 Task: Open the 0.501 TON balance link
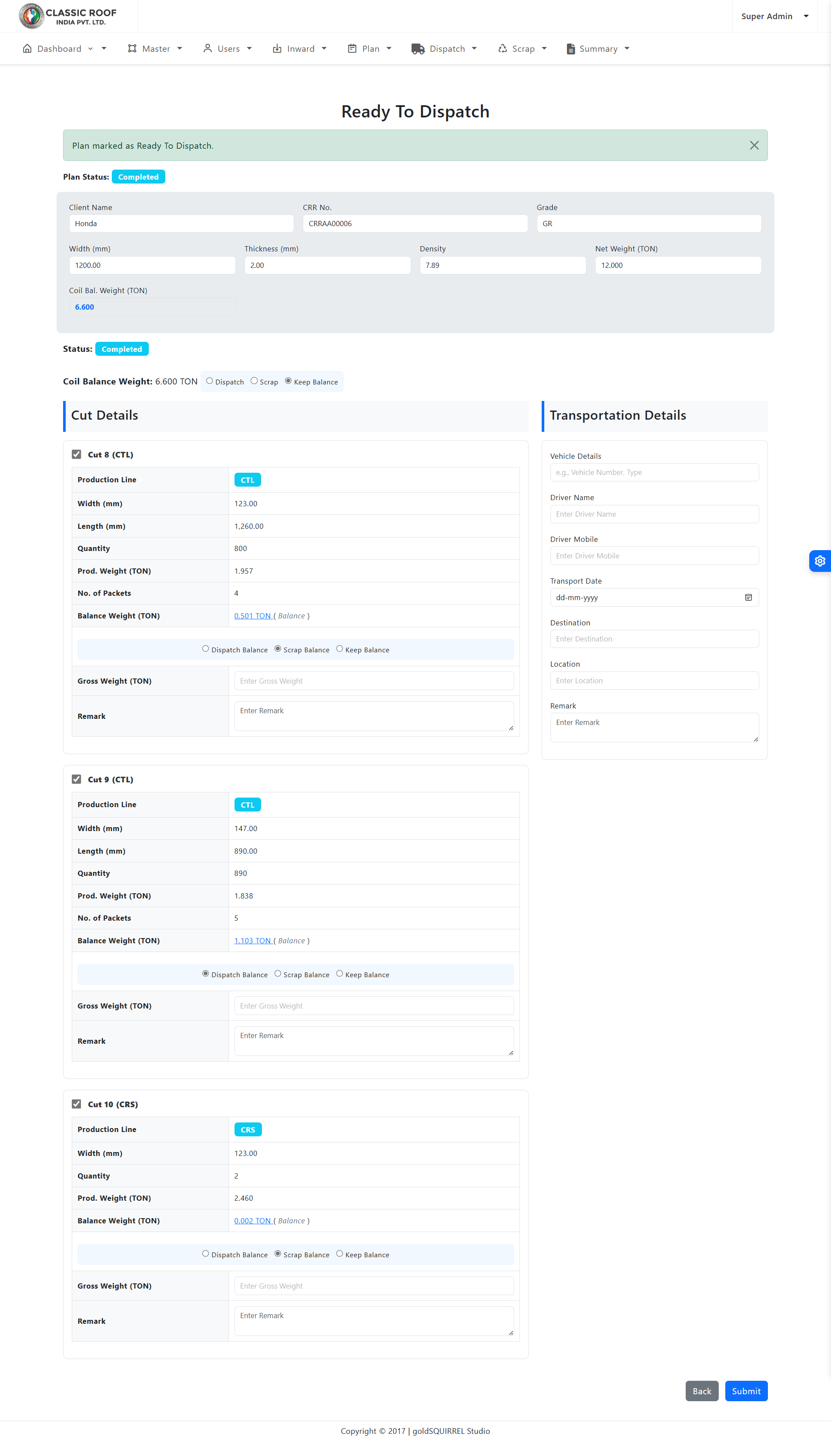click(252, 615)
